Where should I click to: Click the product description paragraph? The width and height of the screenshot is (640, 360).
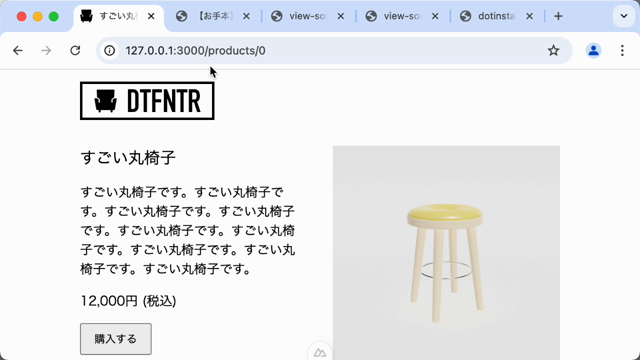click(x=188, y=230)
